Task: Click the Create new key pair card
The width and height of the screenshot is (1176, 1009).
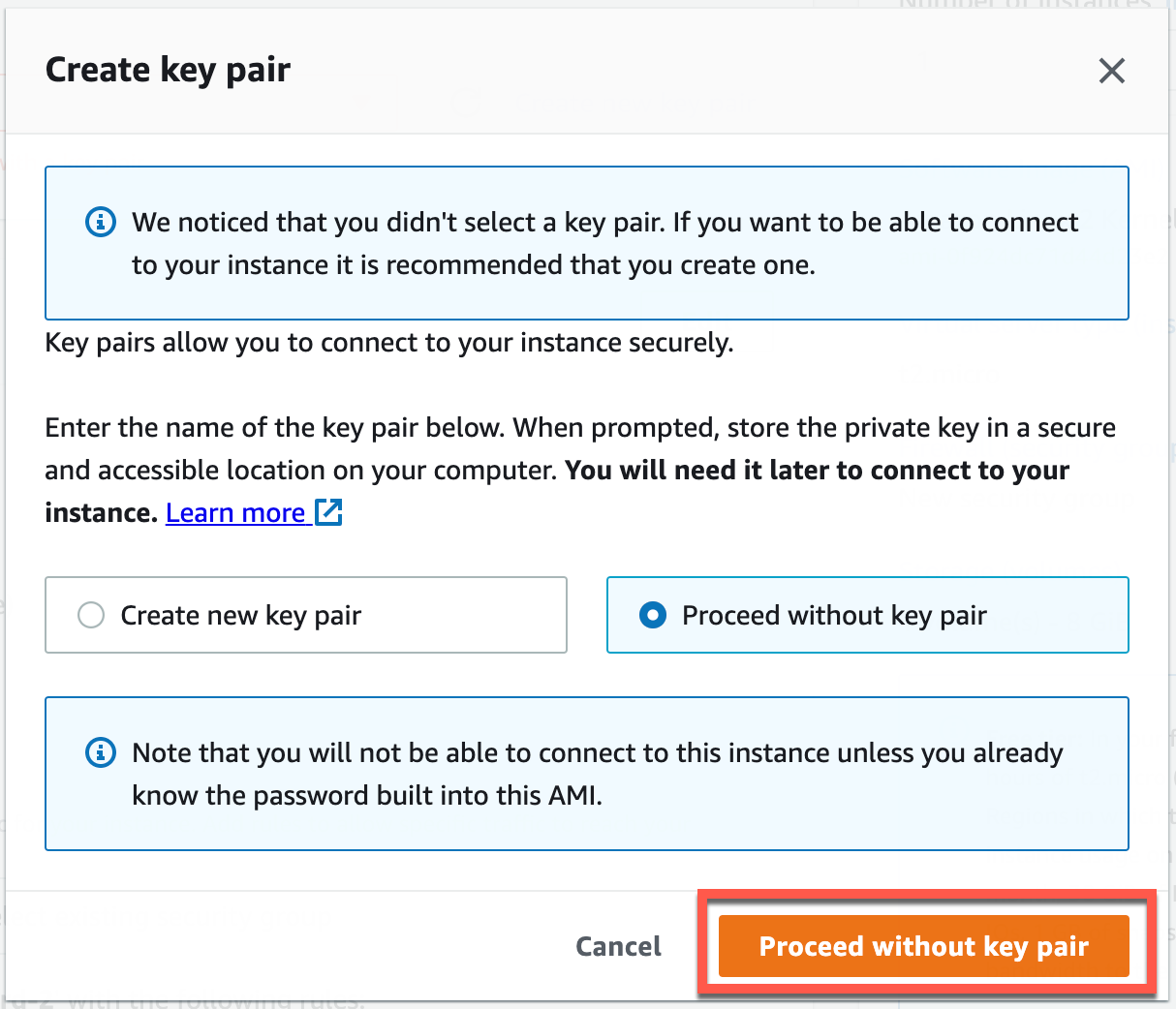Action: tap(306, 615)
